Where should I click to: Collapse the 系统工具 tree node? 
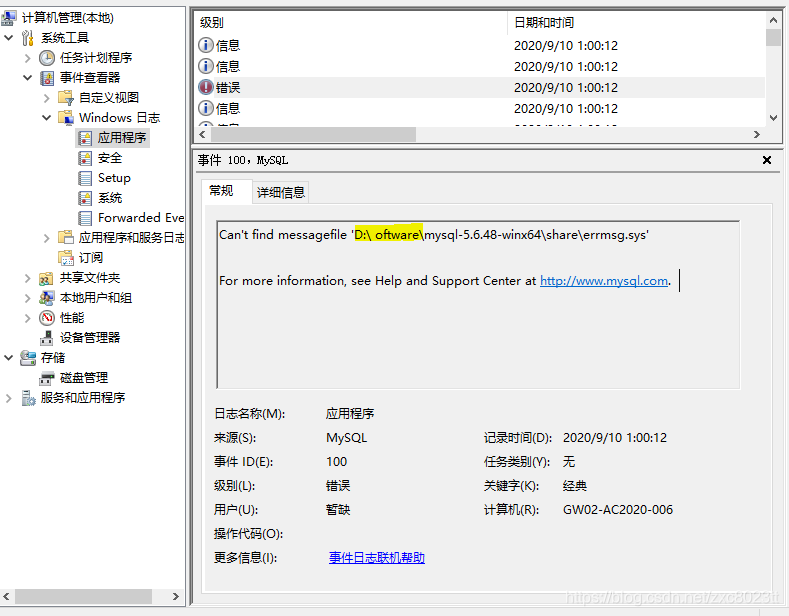pos(9,38)
